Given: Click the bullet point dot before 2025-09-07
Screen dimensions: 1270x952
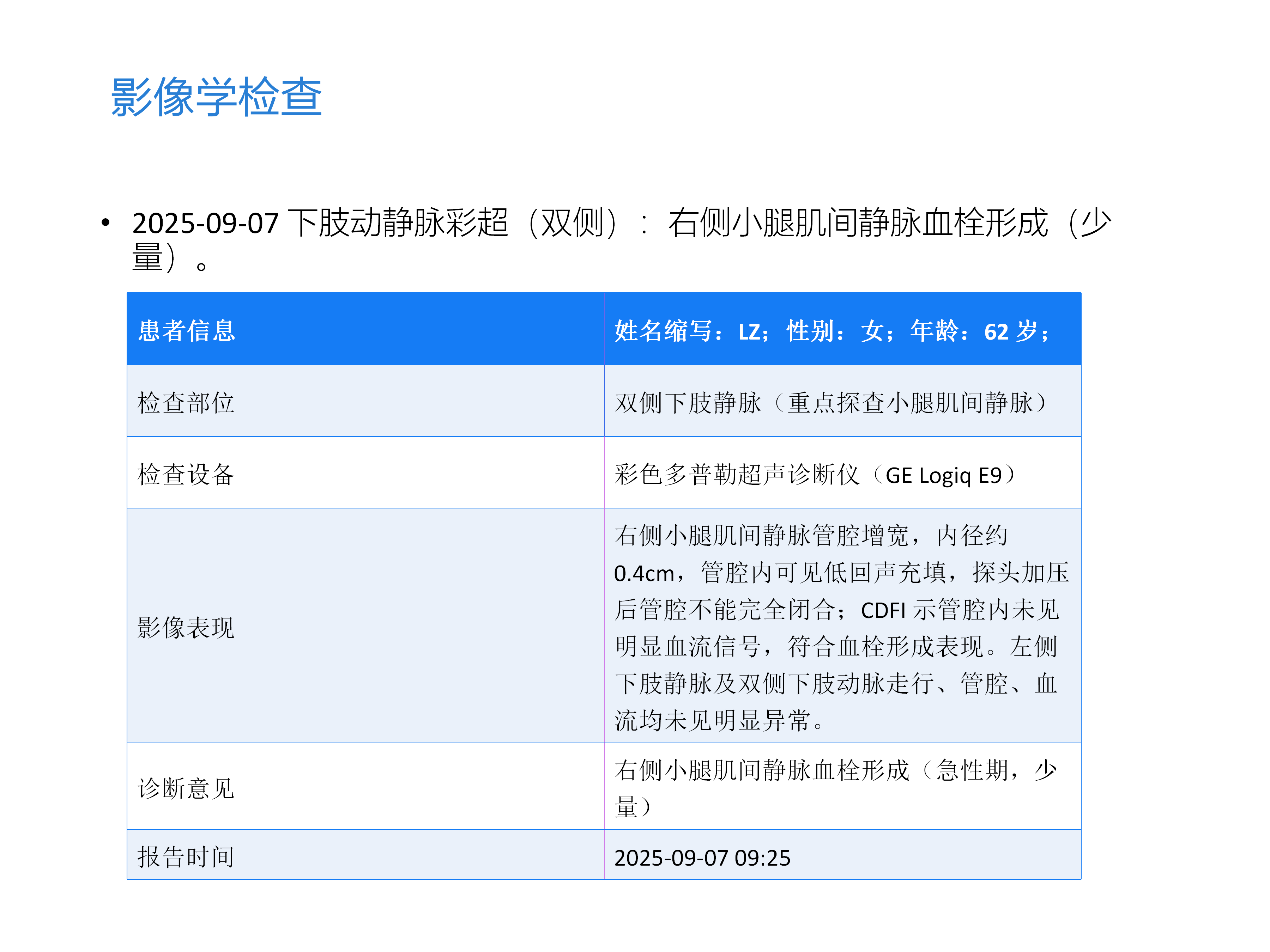Looking at the screenshot, I should click(105, 222).
